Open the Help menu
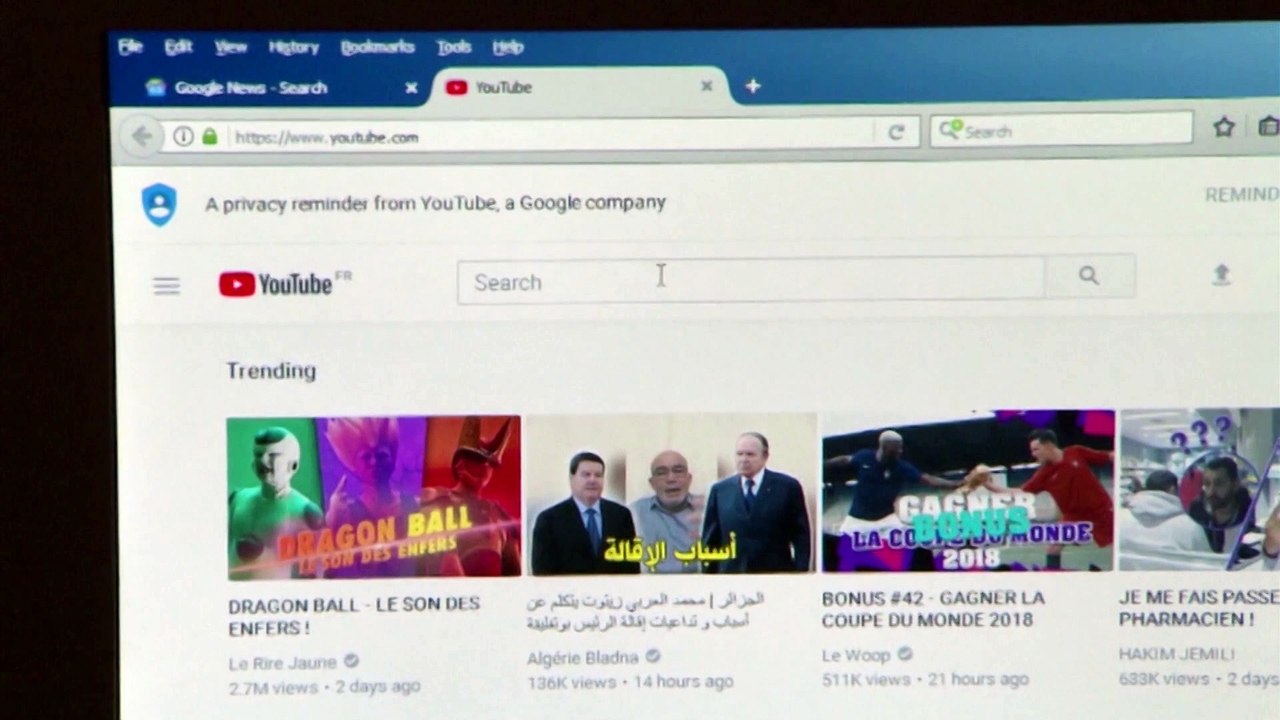The height and width of the screenshot is (720, 1280). coord(508,47)
